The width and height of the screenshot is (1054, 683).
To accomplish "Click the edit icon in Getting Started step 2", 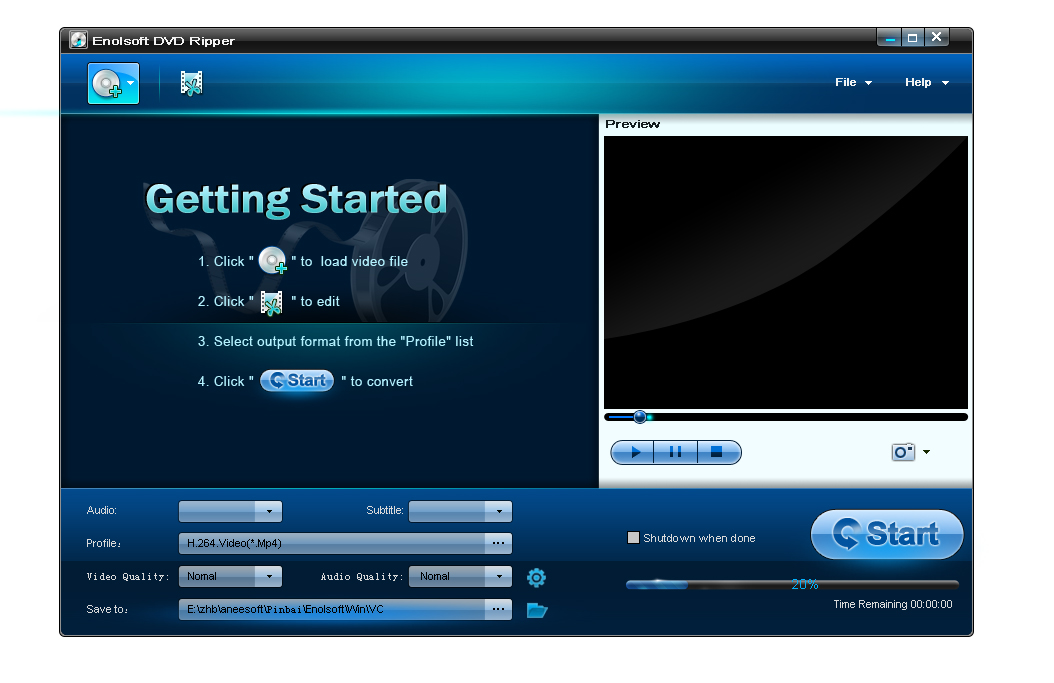I will (x=272, y=303).
